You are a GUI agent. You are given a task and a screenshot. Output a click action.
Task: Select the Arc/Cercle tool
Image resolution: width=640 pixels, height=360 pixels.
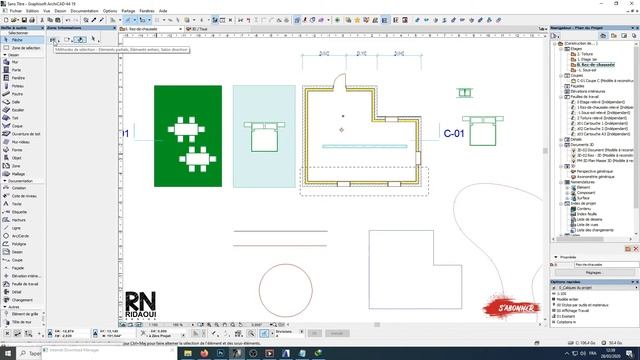pos(22,236)
